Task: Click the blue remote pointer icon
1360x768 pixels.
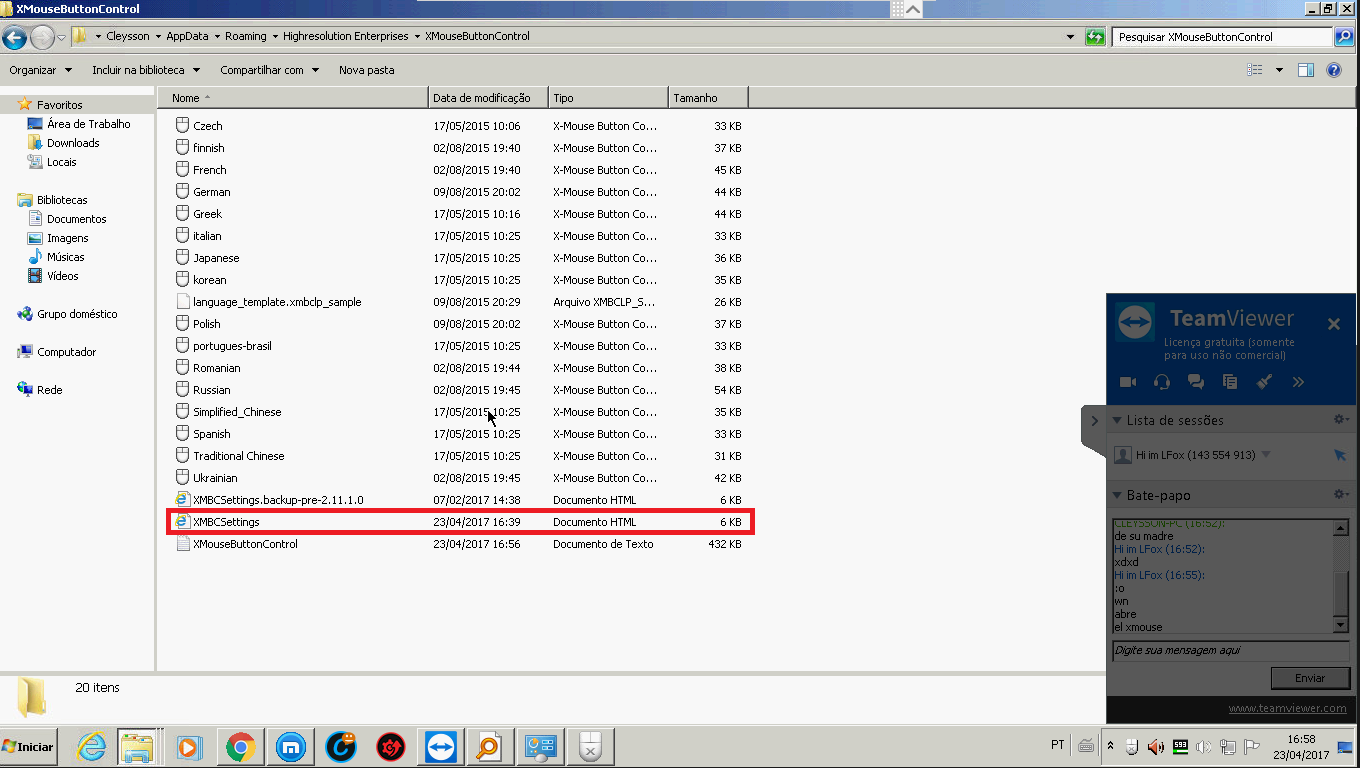Action: (1340, 455)
